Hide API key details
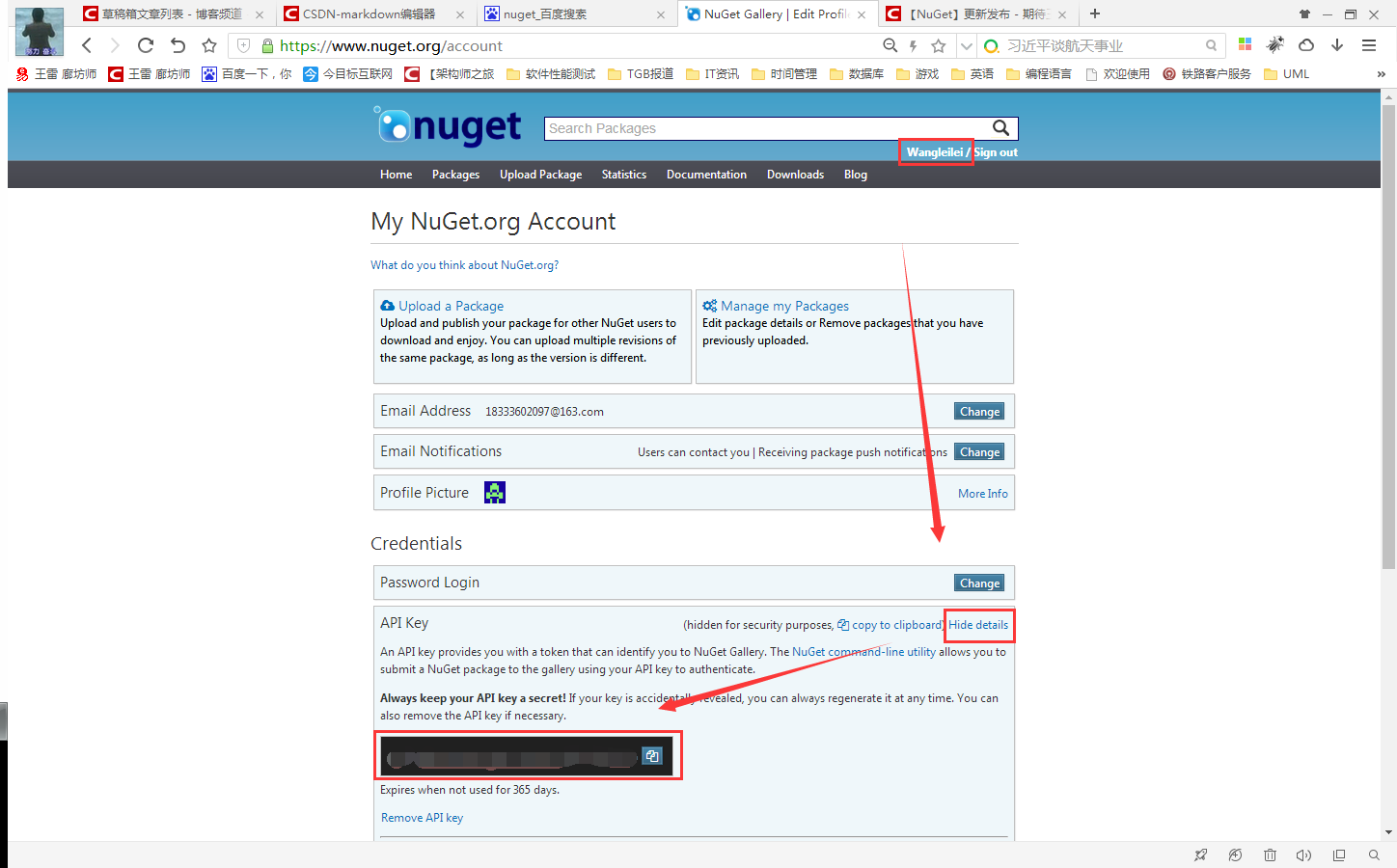The width and height of the screenshot is (1397, 868). click(978, 625)
